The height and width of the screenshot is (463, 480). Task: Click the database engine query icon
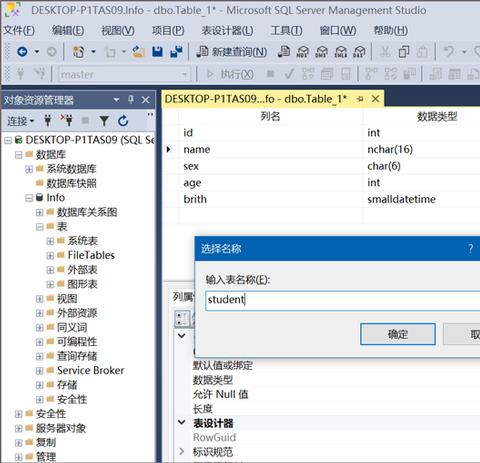(284, 52)
